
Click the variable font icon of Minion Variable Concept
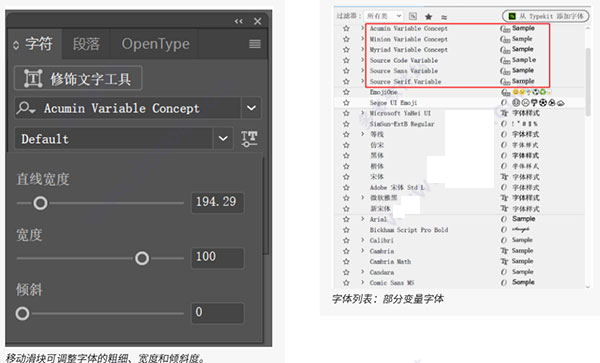(505, 39)
